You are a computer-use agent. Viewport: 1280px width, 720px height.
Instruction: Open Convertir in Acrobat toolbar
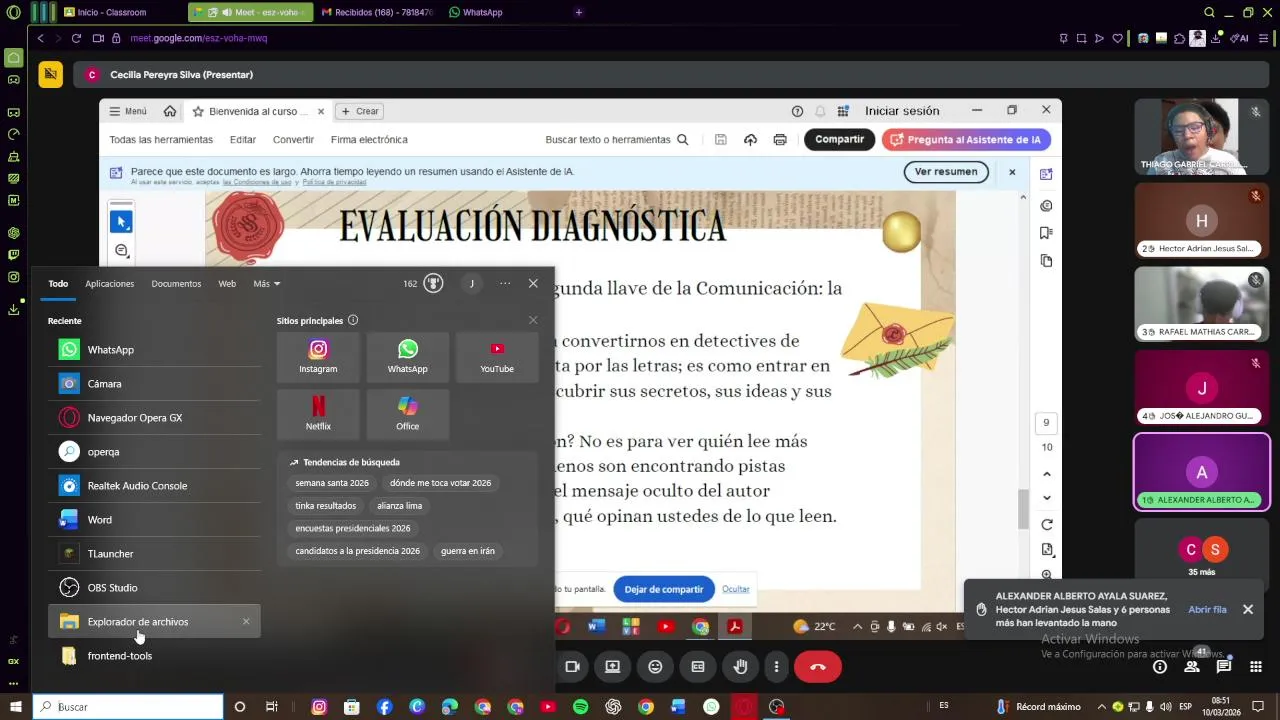point(293,140)
